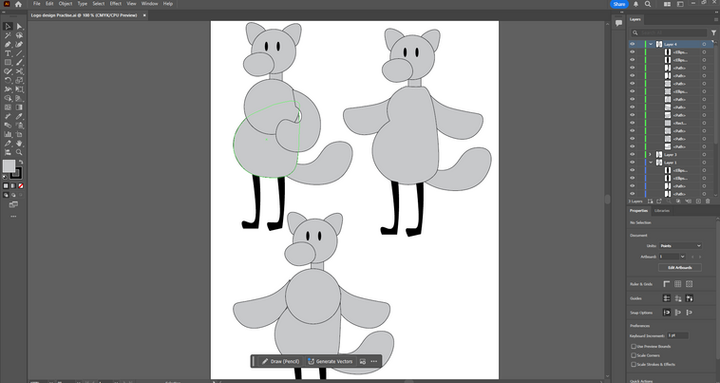Show grid icon in Ruler & Grids

click(x=678, y=284)
